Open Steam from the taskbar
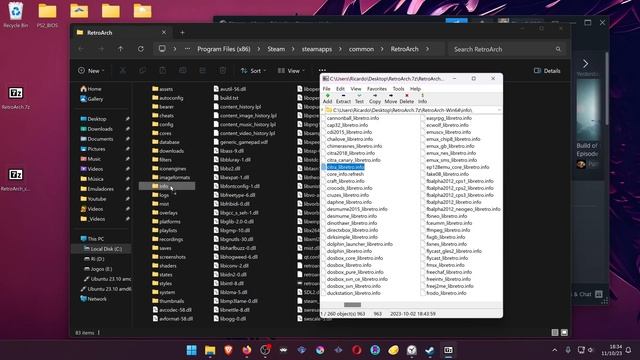This screenshot has height=360, width=640. [430, 350]
